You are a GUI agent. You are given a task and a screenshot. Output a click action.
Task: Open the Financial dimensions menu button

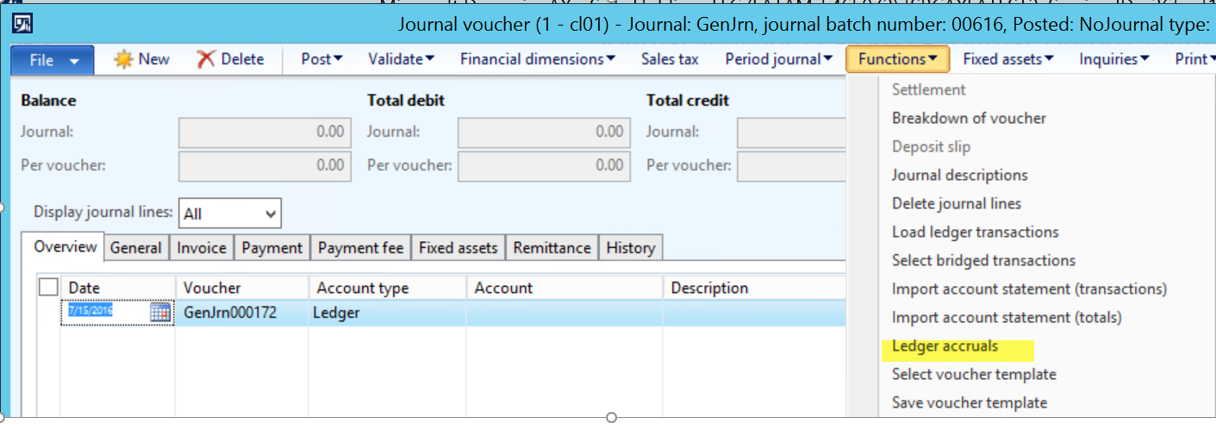[537, 60]
